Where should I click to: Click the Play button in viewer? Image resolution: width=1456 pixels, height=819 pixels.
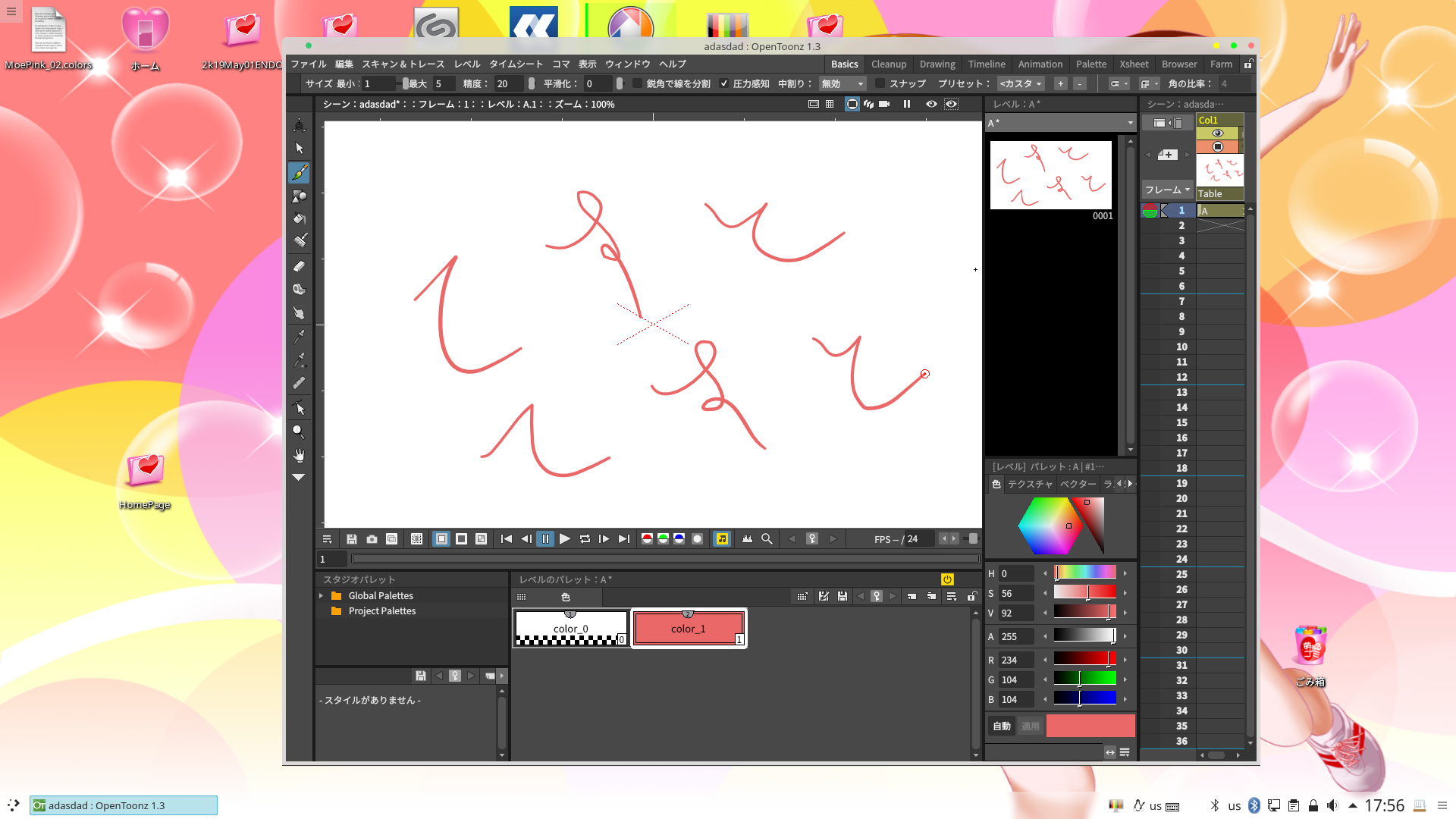point(565,539)
